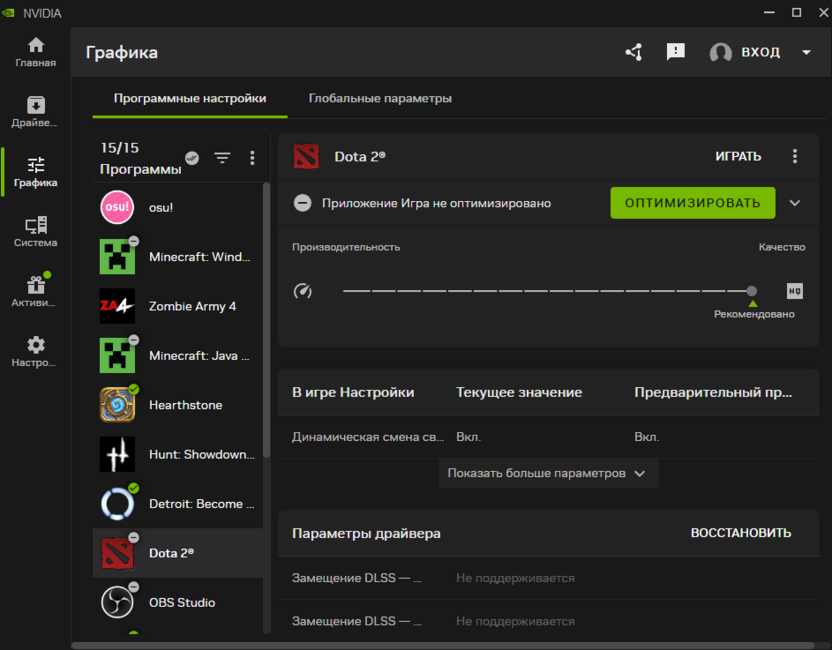Click the Параметры драйвера heading
832x650 pixels.
(x=366, y=533)
